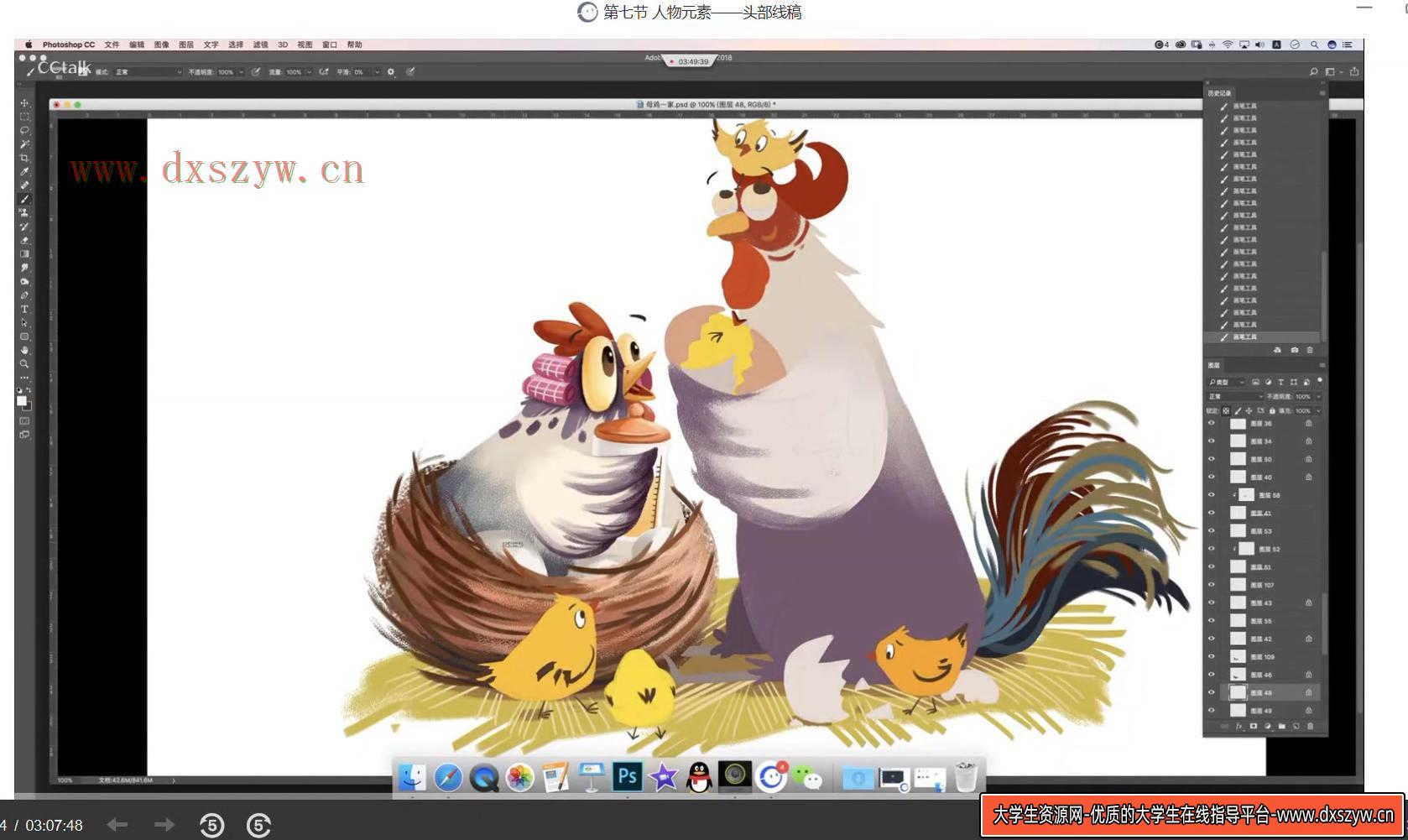
Task: Select the Magic Wand tool
Action: (x=24, y=144)
